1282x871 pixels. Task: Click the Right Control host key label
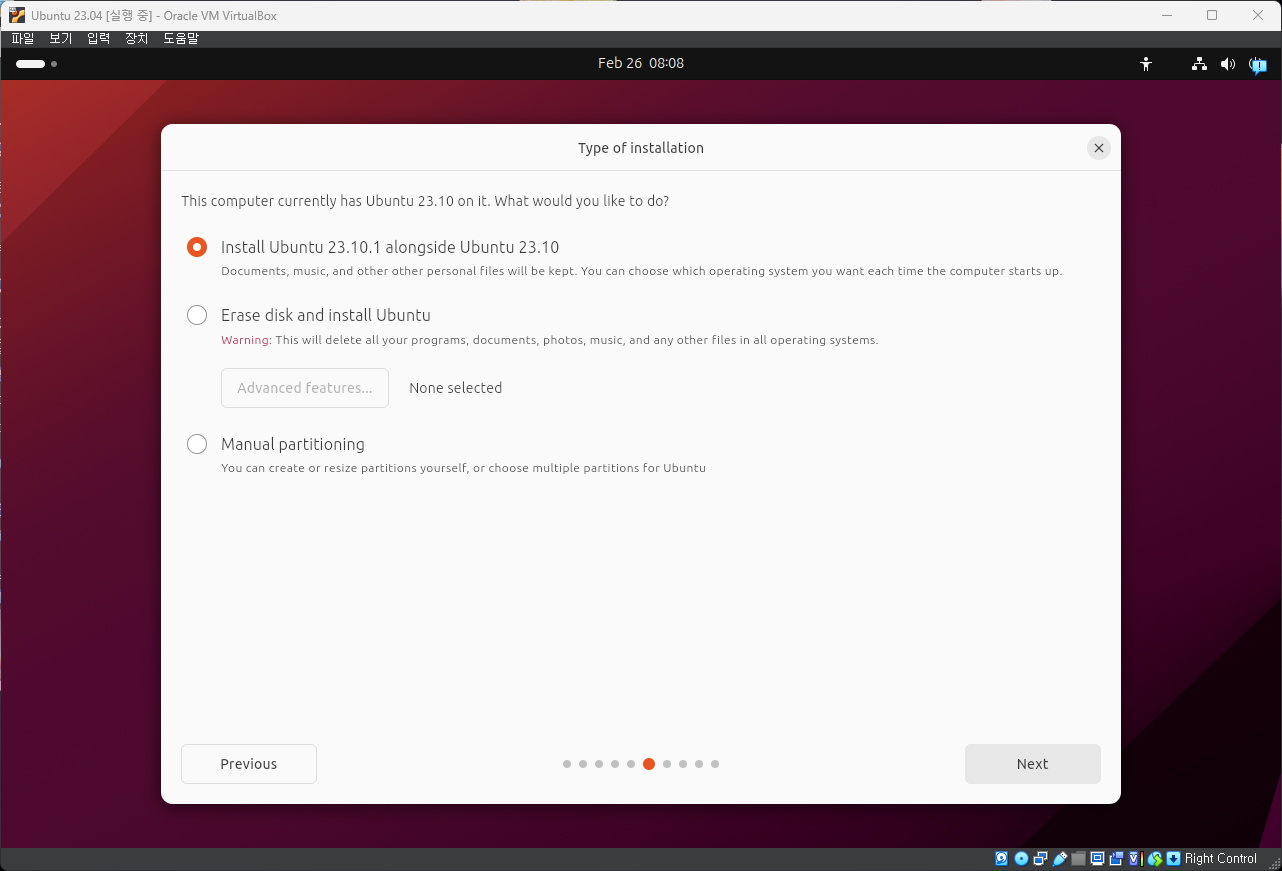[x=1221, y=859]
